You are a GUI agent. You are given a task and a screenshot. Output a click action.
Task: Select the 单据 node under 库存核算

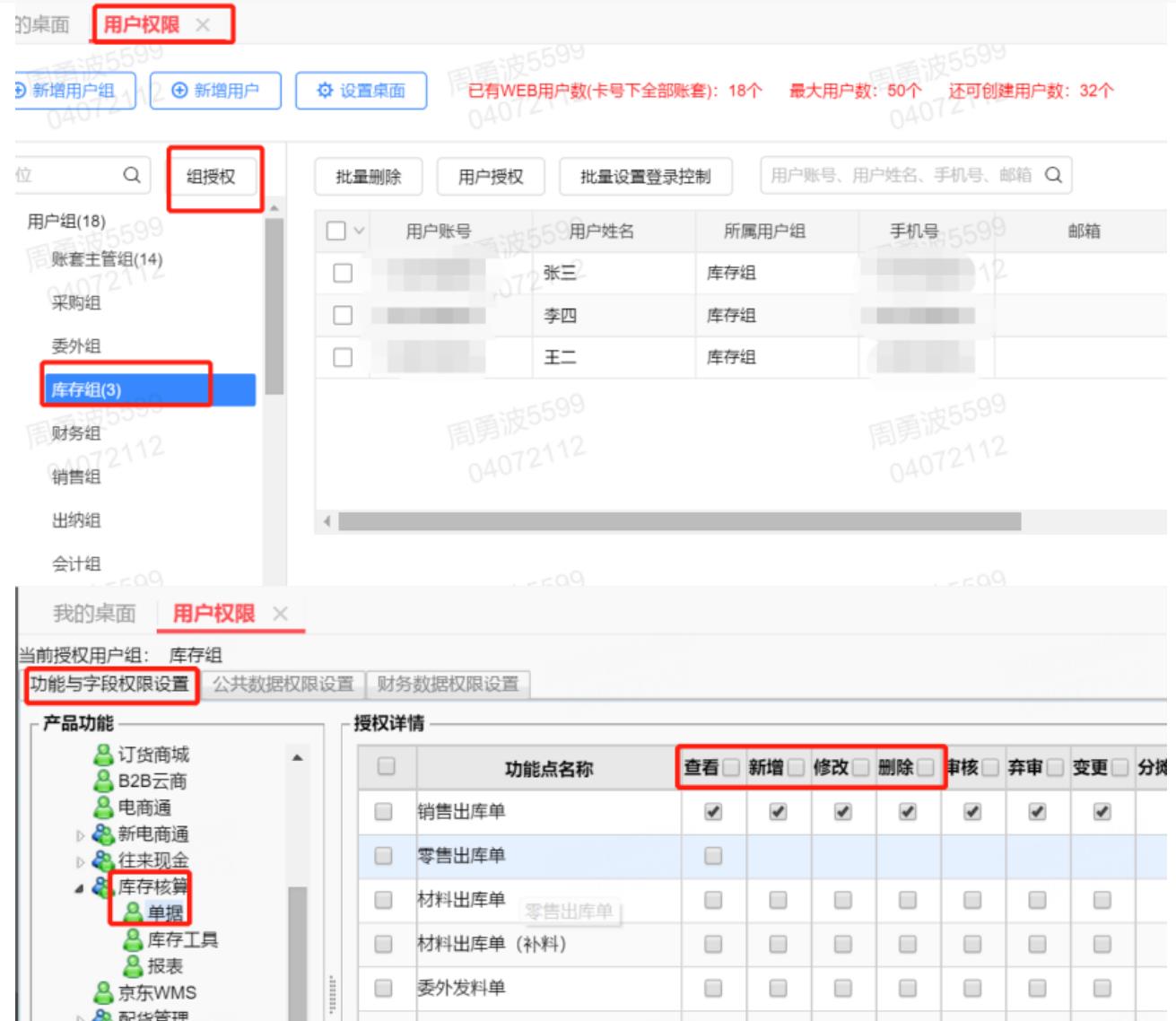pos(165,913)
